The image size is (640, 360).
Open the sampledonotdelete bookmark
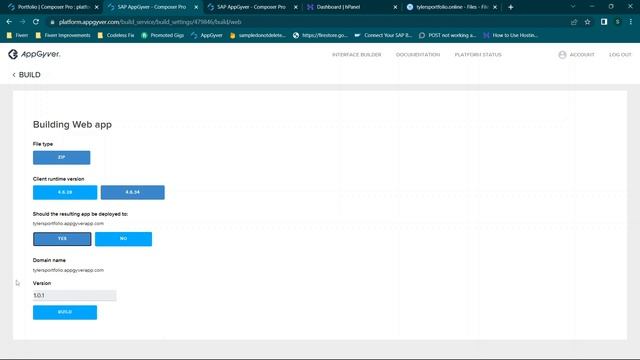(258, 36)
